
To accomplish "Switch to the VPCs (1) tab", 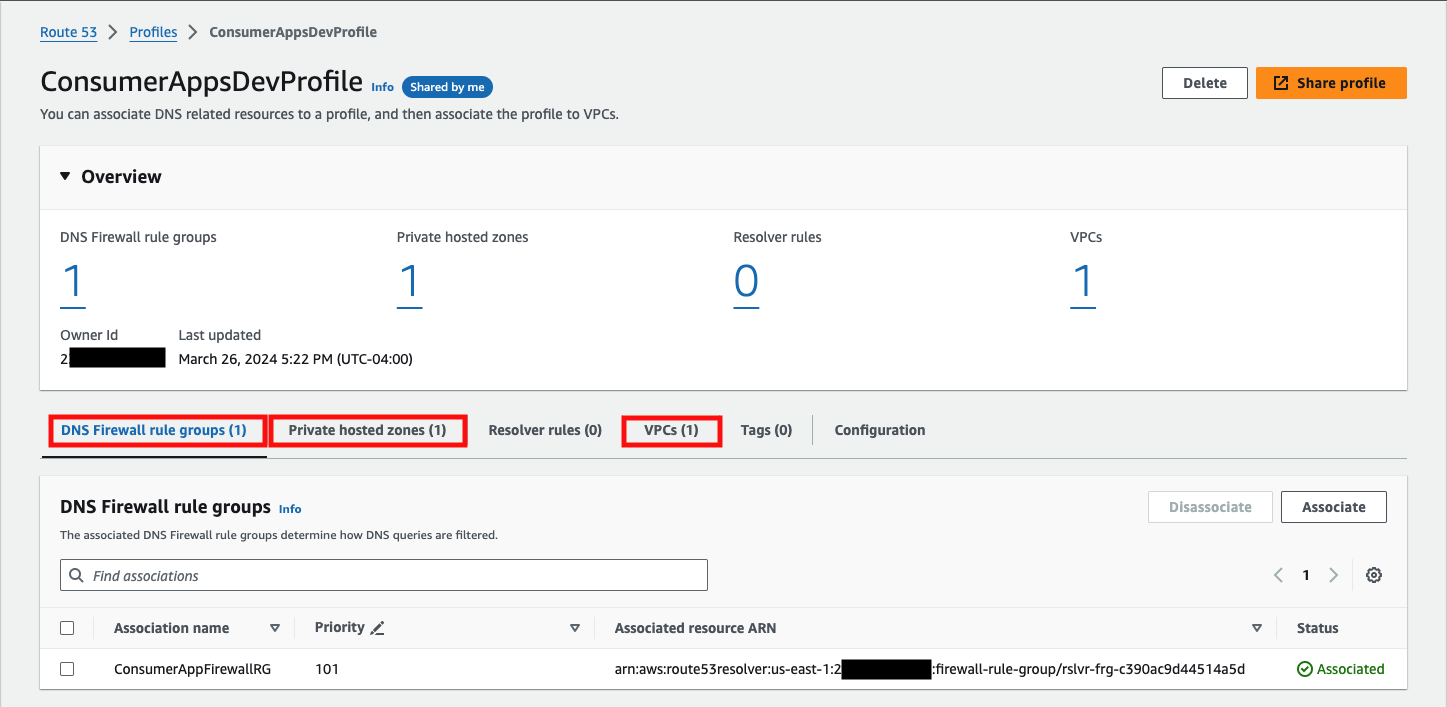I will pyautogui.click(x=671, y=430).
